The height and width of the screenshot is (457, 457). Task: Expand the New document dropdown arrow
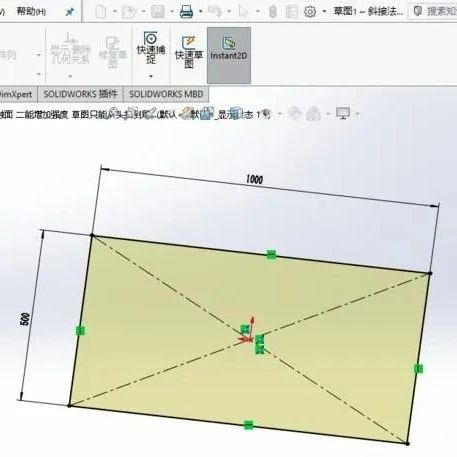click(115, 12)
